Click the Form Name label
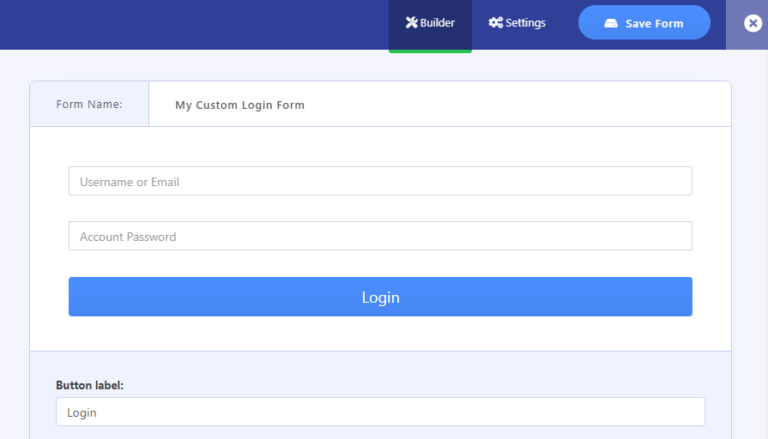The image size is (768, 439). tap(89, 104)
